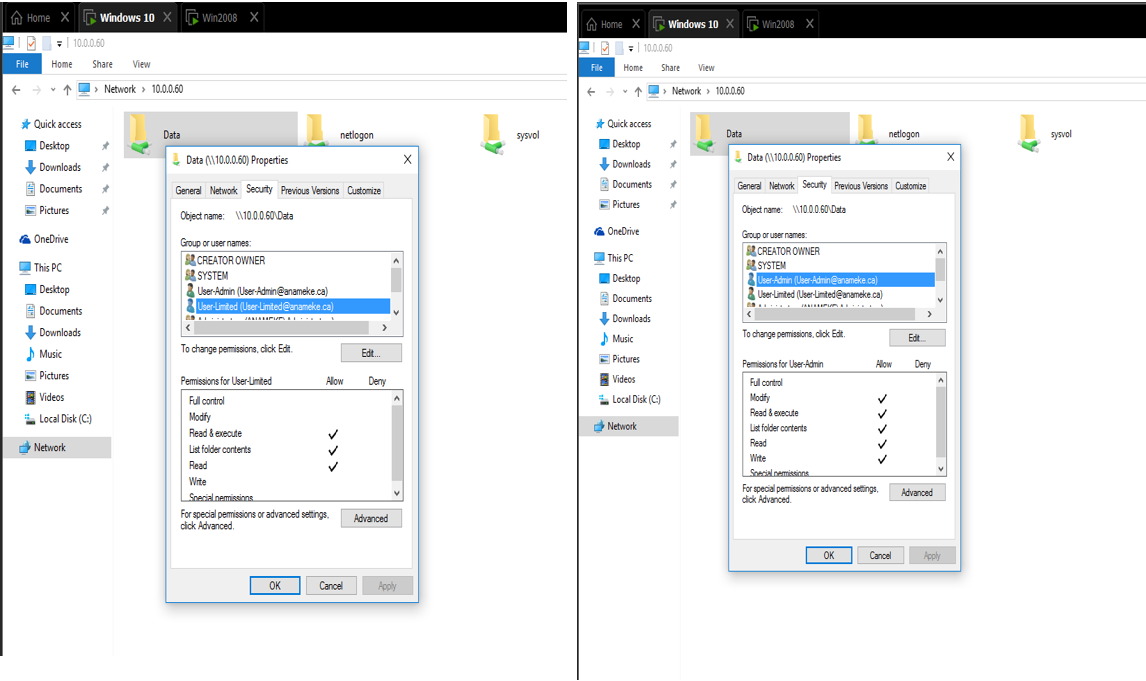Viewport: 1146px width, 681px height.
Task: Select OneDrive in the navigation pane
Action: point(42,238)
